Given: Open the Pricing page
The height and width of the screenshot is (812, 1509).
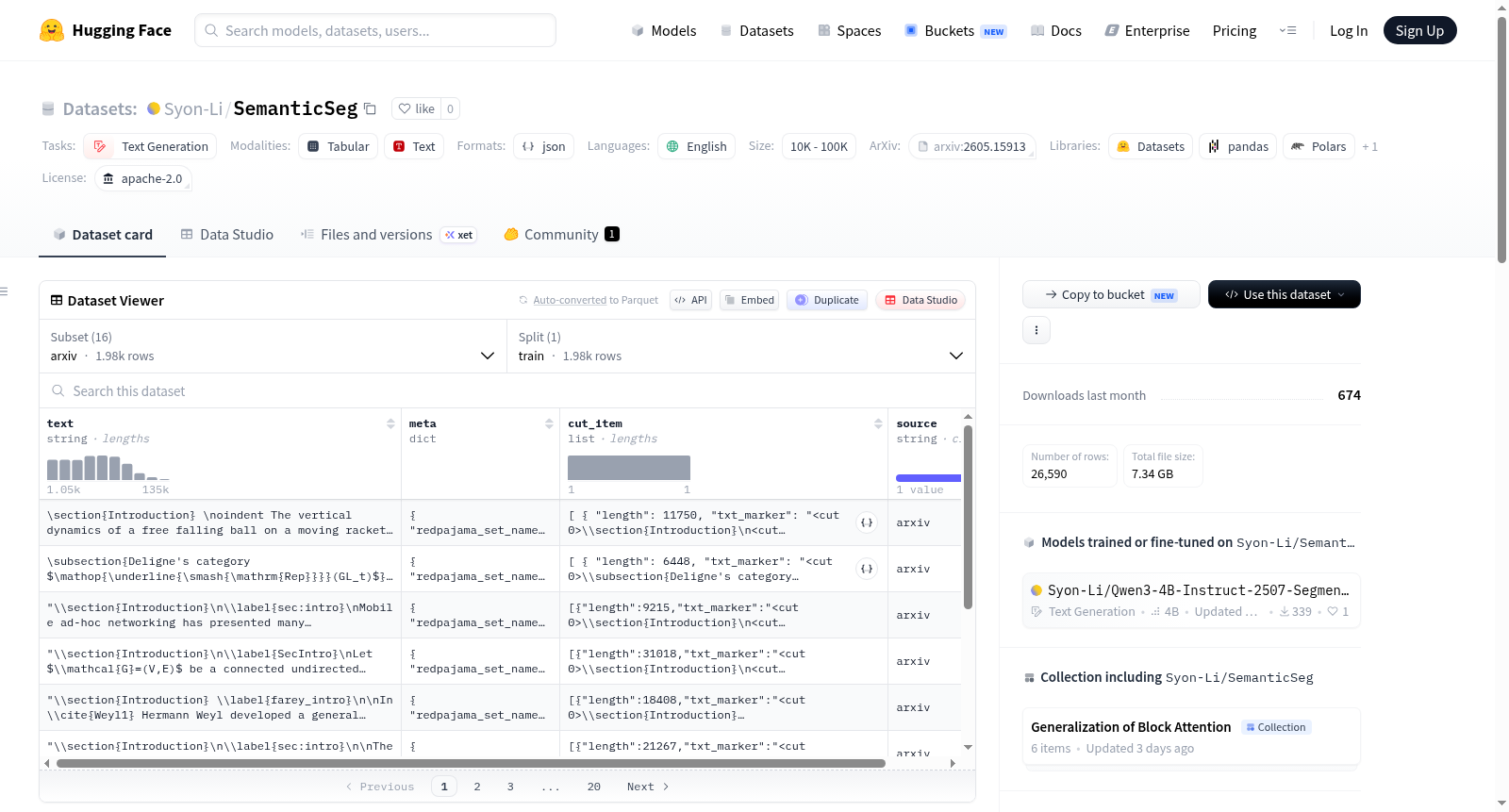Looking at the screenshot, I should 1235,31.
